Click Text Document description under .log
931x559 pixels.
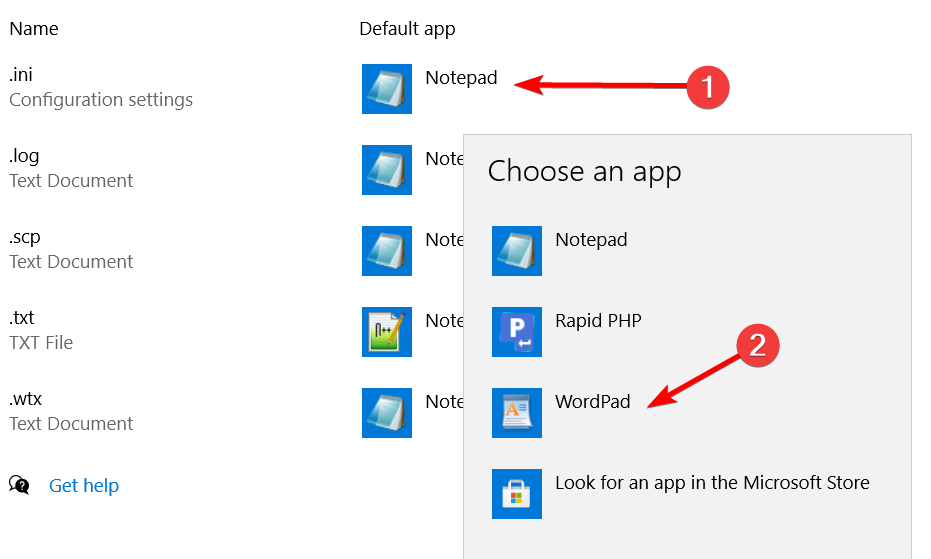click(71, 181)
